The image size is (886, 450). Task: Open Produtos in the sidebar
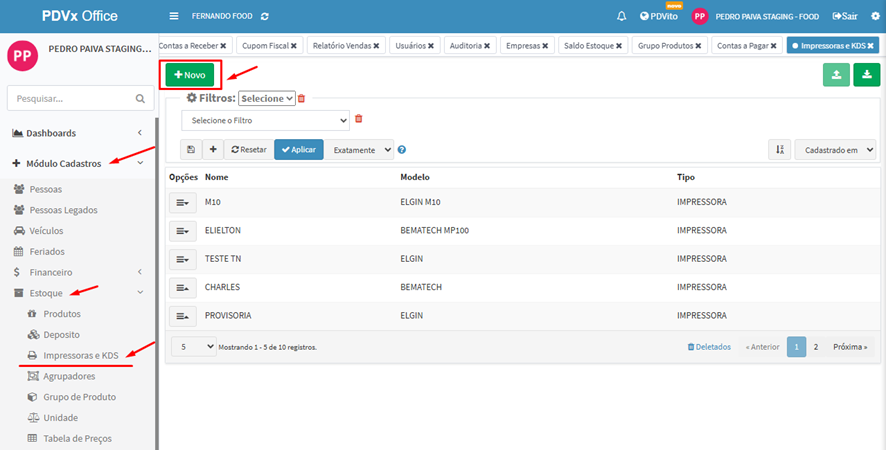(x=62, y=314)
